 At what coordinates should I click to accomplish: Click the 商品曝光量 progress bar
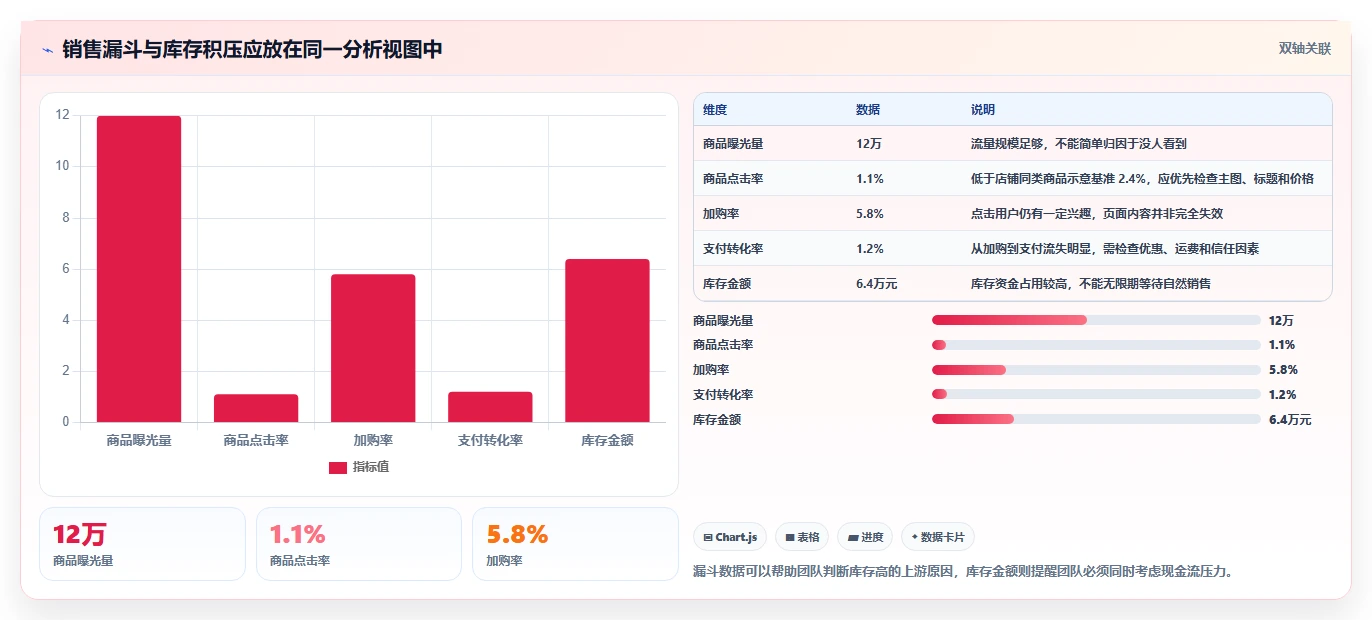tap(1096, 320)
